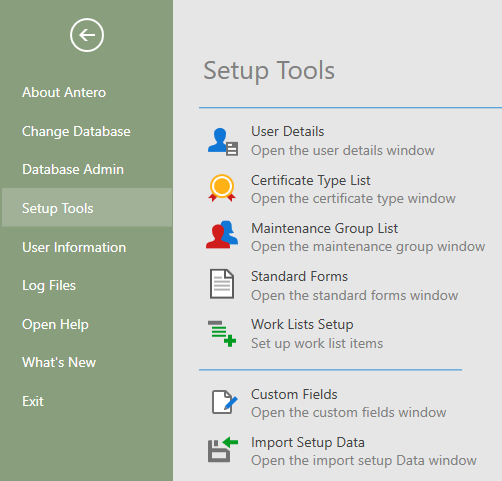Go to Log Files section
Viewport: 502px width, 481px height.
(x=49, y=286)
